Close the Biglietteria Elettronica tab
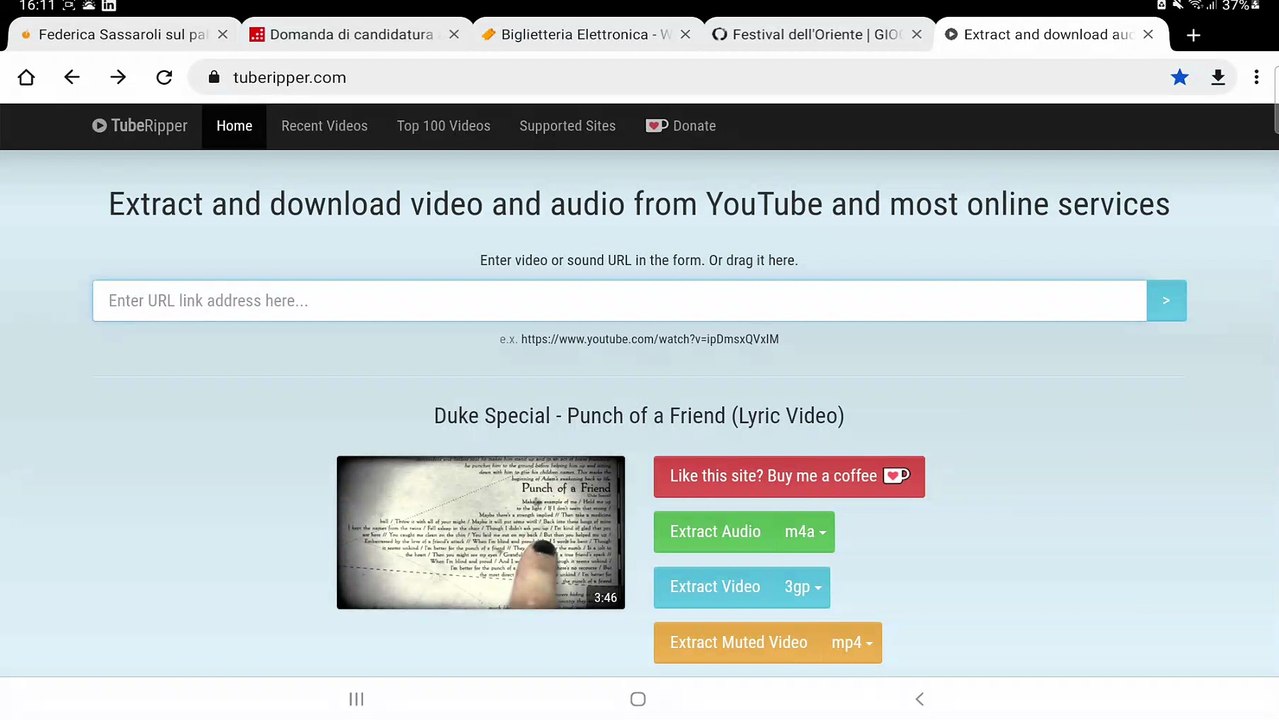1279x720 pixels. point(685,34)
